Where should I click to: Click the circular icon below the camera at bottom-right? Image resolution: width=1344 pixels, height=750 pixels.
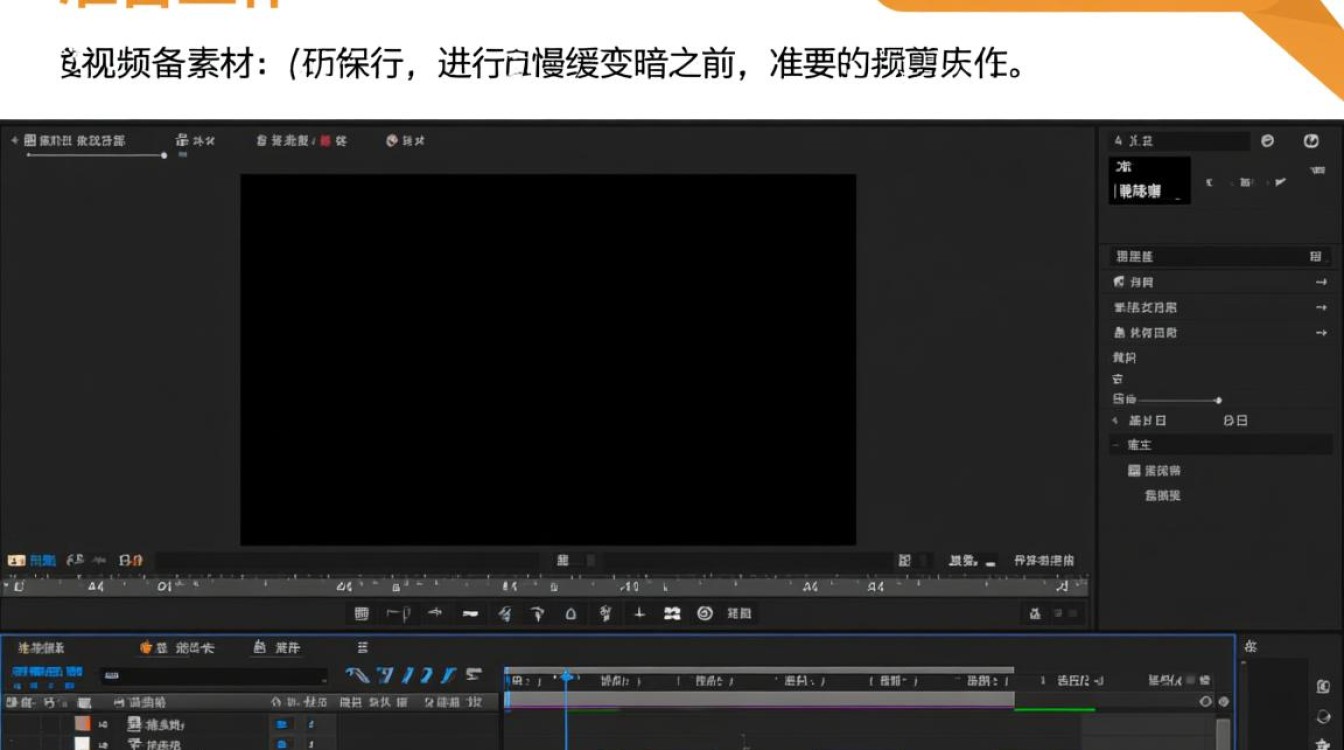[x=1323, y=716]
